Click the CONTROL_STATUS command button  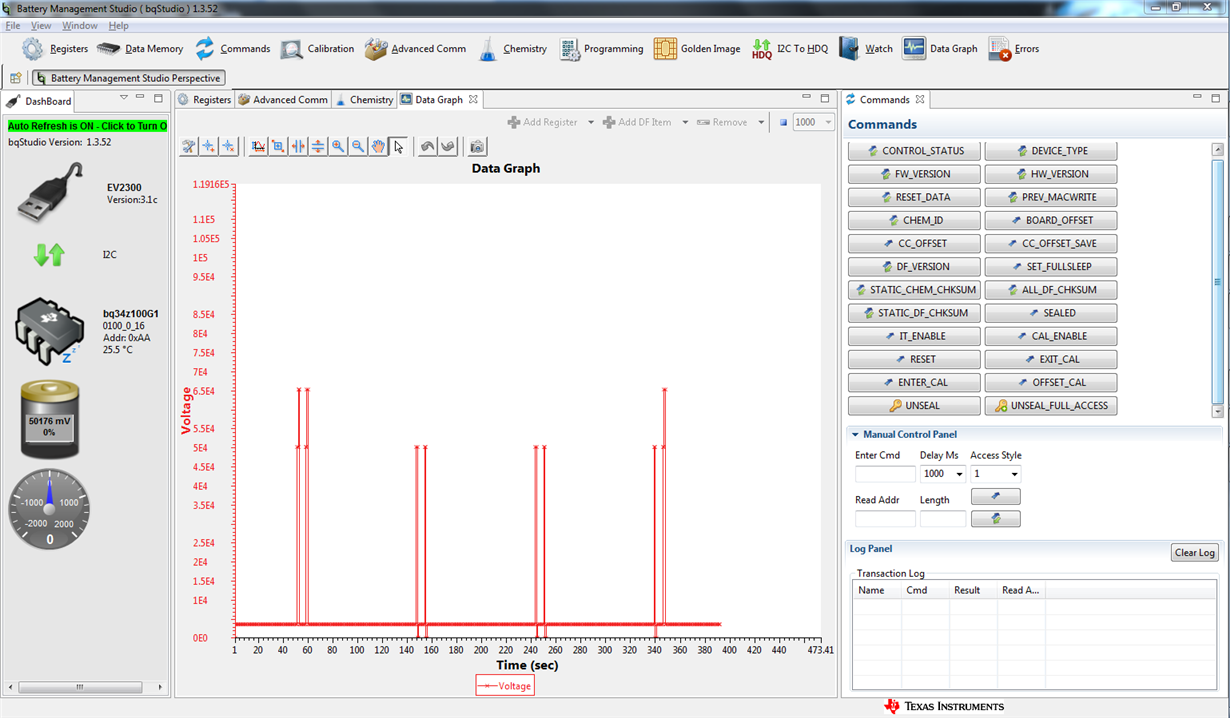913,151
